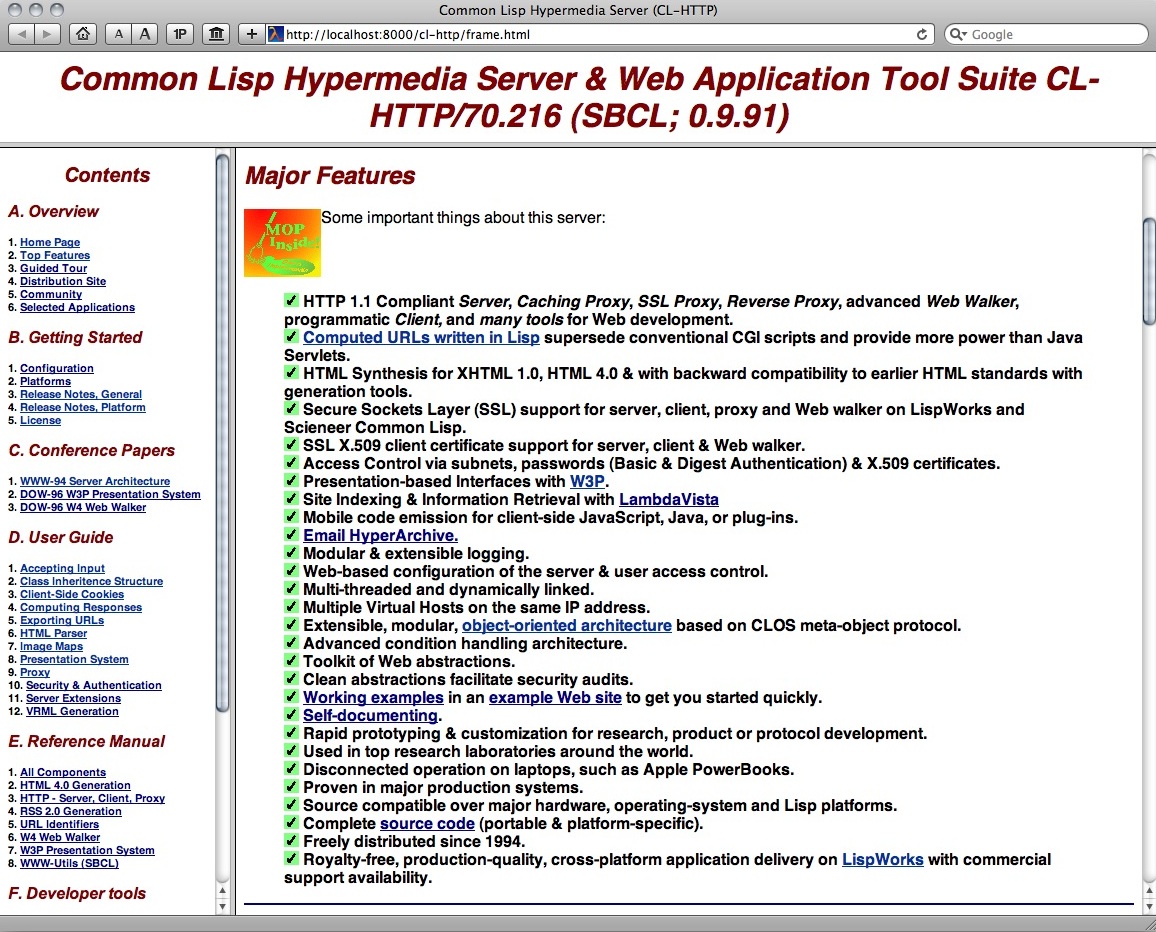1156x932 pixels.
Task: Open the VRML Generation link
Action: tap(72, 712)
